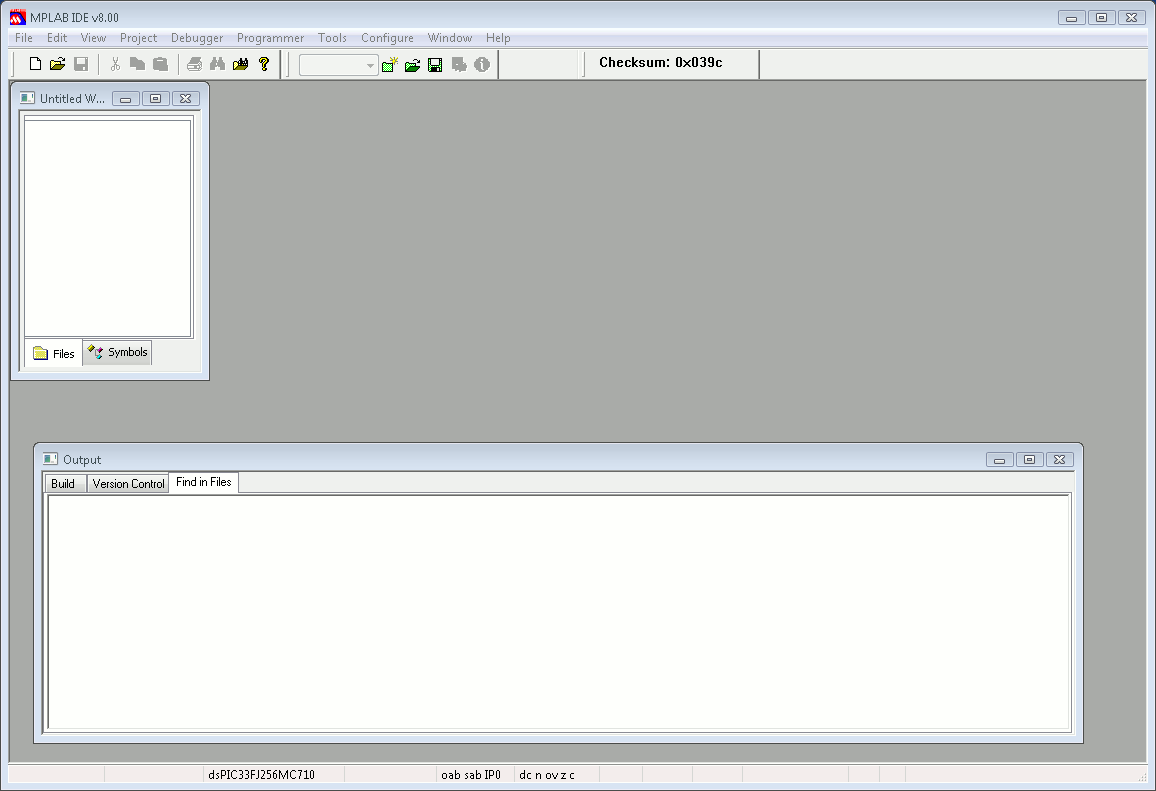Close the Untitled Workspace window

tap(186, 99)
